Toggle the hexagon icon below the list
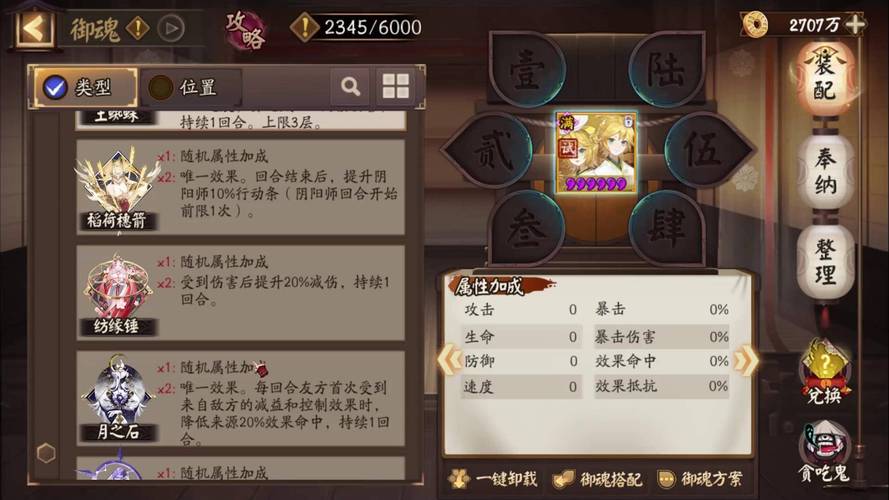The height and width of the screenshot is (500, 889). (46, 452)
